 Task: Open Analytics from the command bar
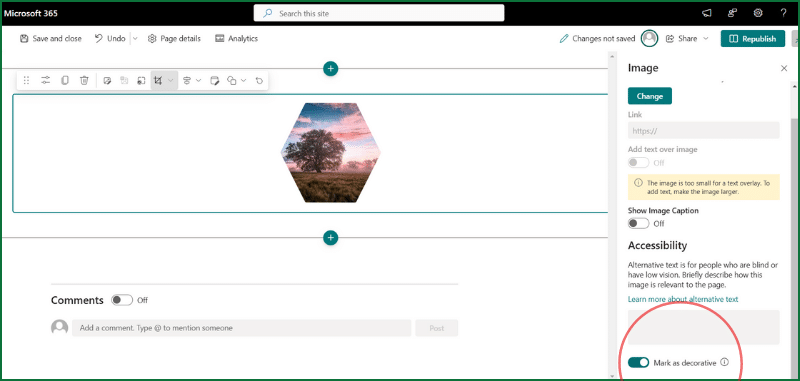(x=236, y=39)
